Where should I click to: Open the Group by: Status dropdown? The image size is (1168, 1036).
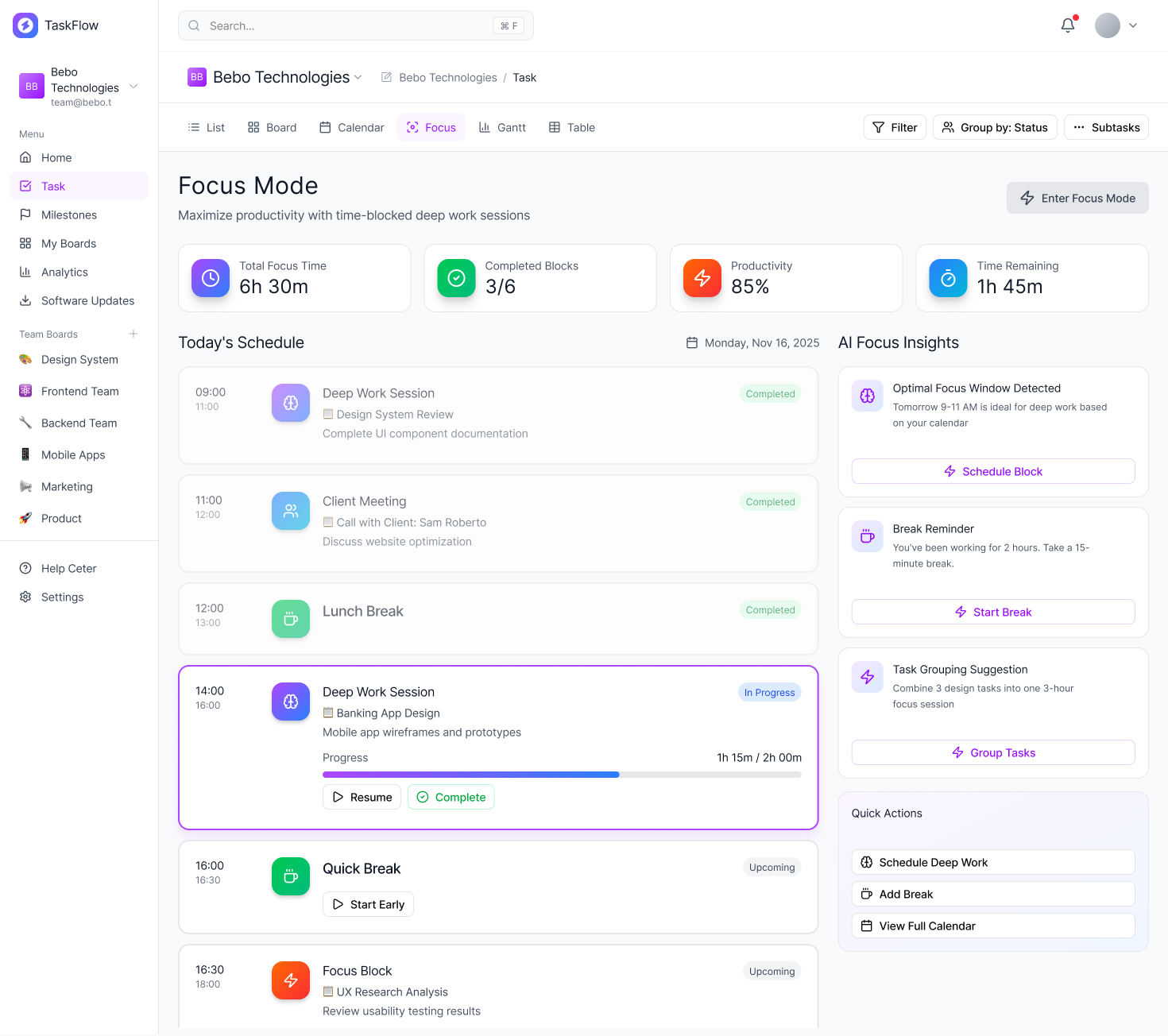[x=995, y=127]
